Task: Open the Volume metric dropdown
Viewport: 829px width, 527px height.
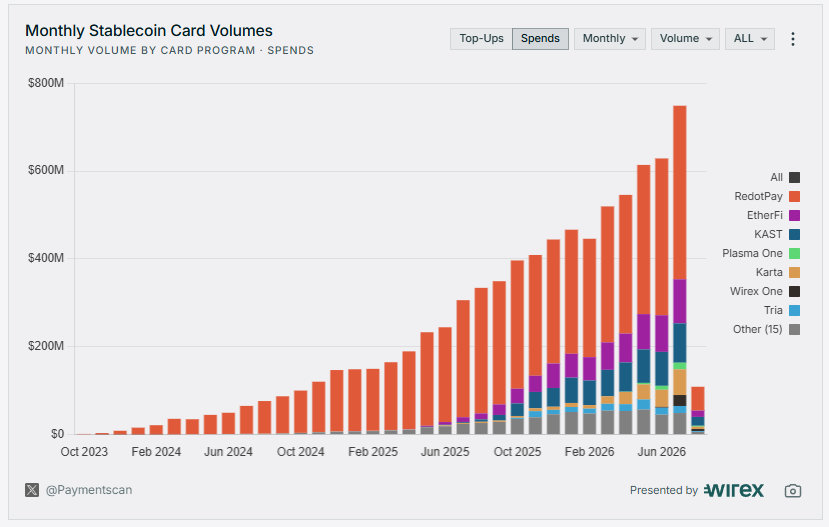Action: tap(685, 39)
